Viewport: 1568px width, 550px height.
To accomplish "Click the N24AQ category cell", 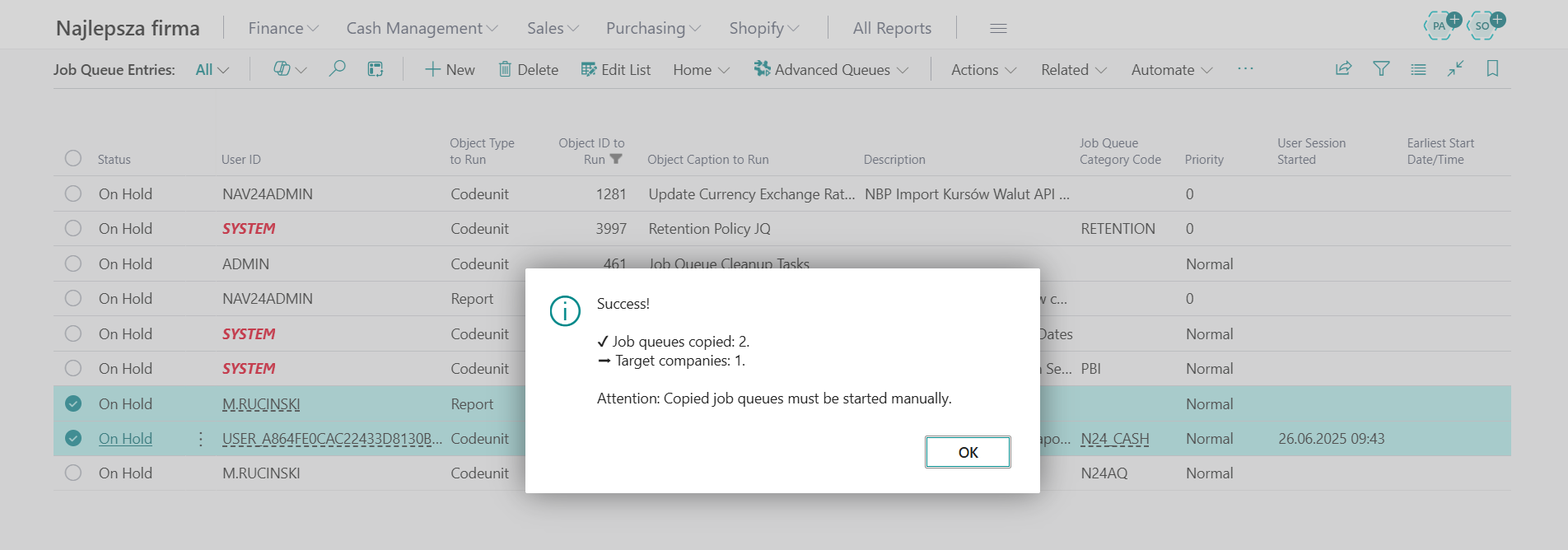I will [1104, 473].
